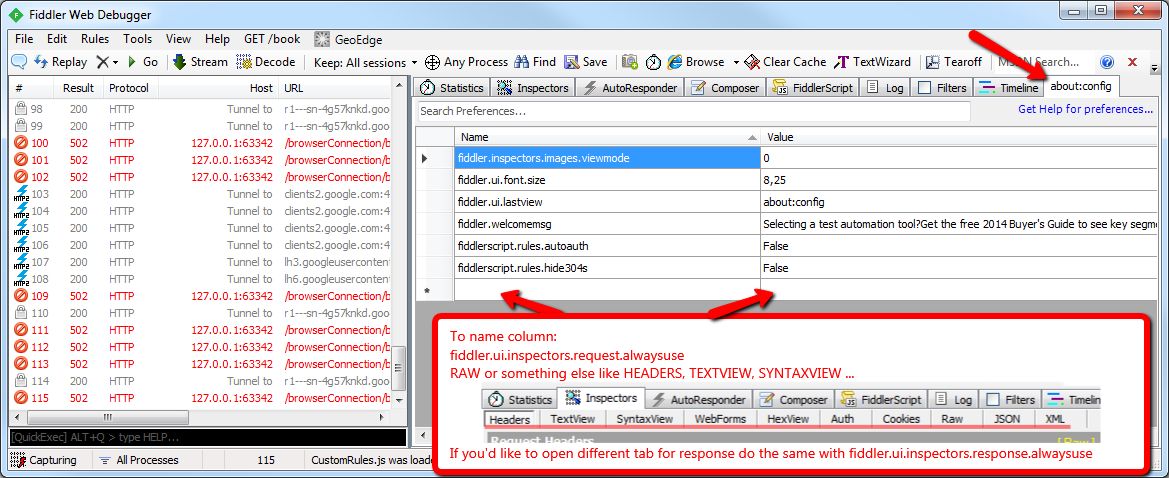Click the comment bubble toolbar icon
The height and width of the screenshot is (478, 1169).
click(19, 62)
